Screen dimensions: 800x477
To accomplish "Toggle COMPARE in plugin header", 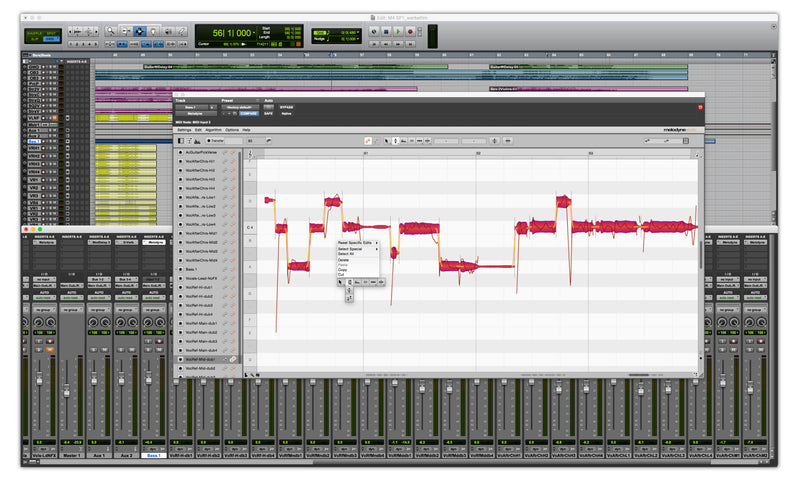I will (248, 113).
